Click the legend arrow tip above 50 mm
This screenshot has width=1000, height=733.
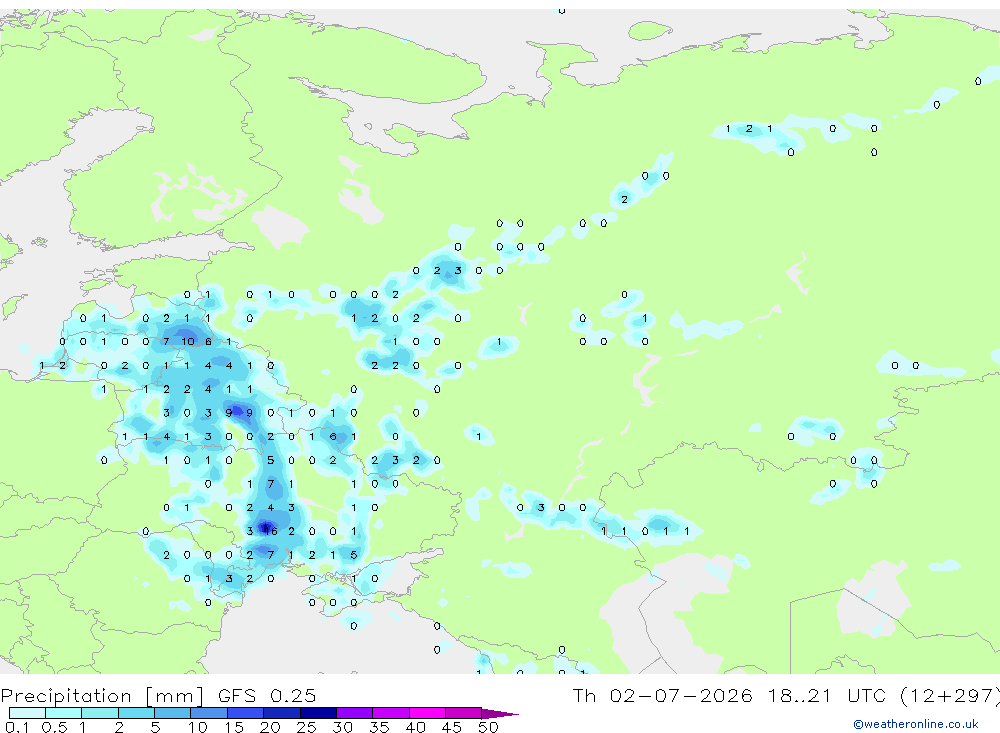pyautogui.click(x=501, y=714)
